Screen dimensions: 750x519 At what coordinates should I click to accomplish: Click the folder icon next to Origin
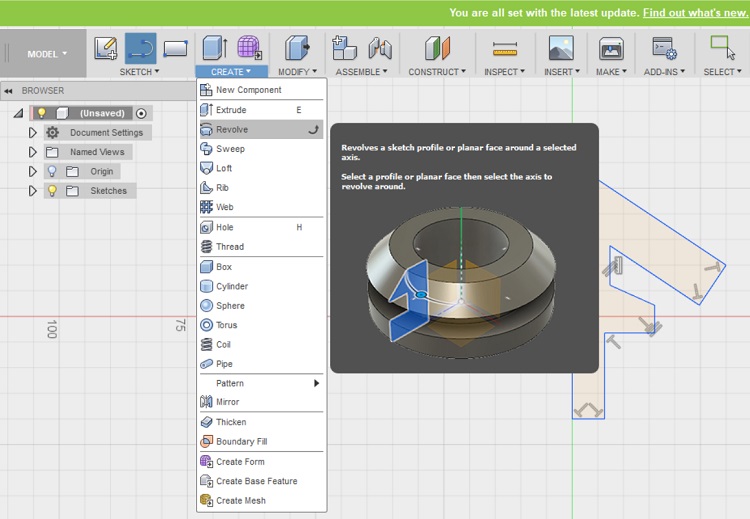(x=72, y=171)
